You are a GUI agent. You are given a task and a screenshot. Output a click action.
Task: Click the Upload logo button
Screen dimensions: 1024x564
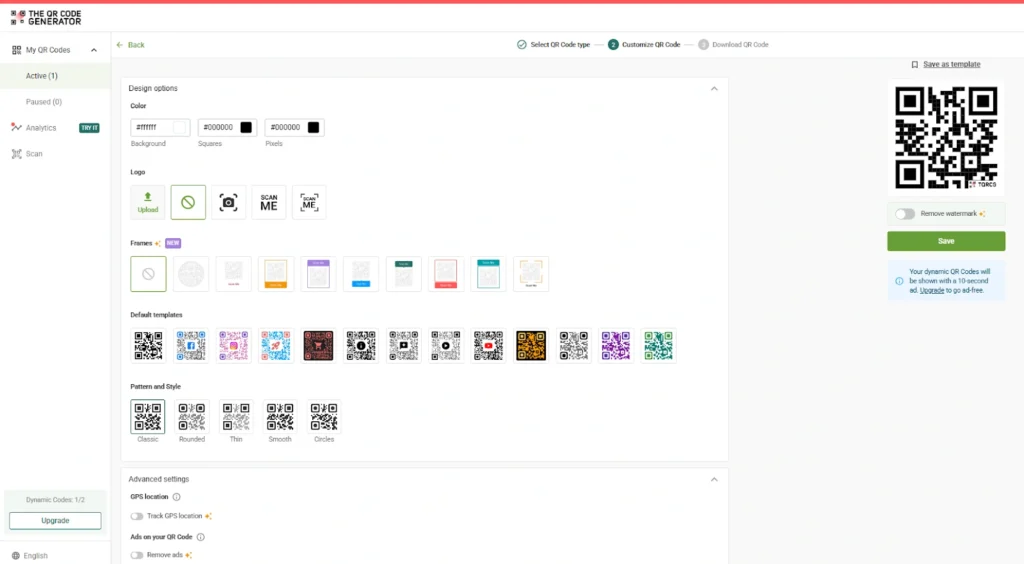[x=148, y=202]
